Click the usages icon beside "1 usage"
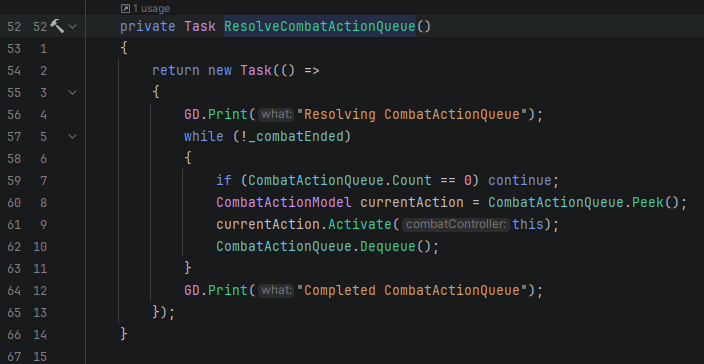The image size is (704, 364). (x=126, y=9)
